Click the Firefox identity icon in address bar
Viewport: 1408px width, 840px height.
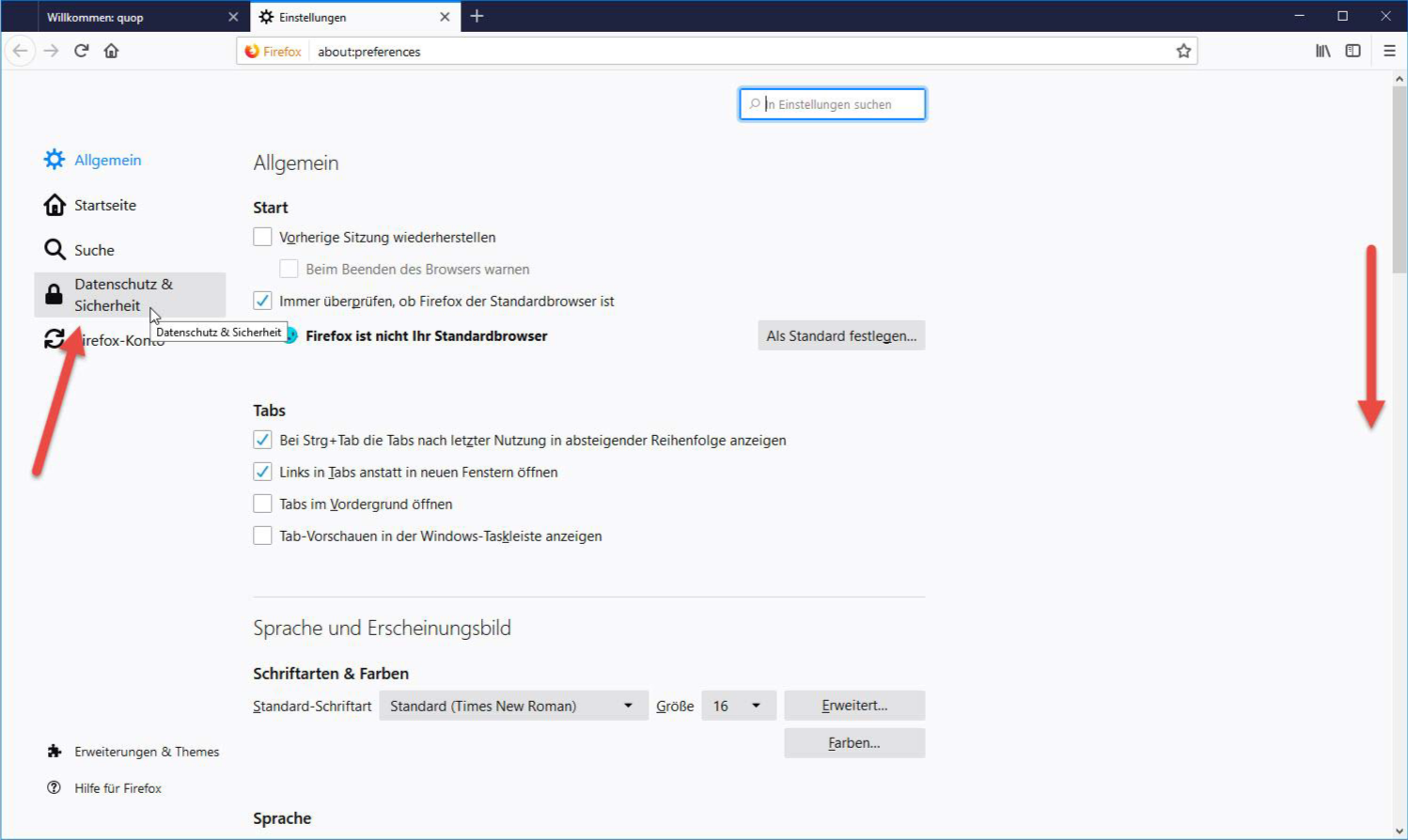pos(252,51)
